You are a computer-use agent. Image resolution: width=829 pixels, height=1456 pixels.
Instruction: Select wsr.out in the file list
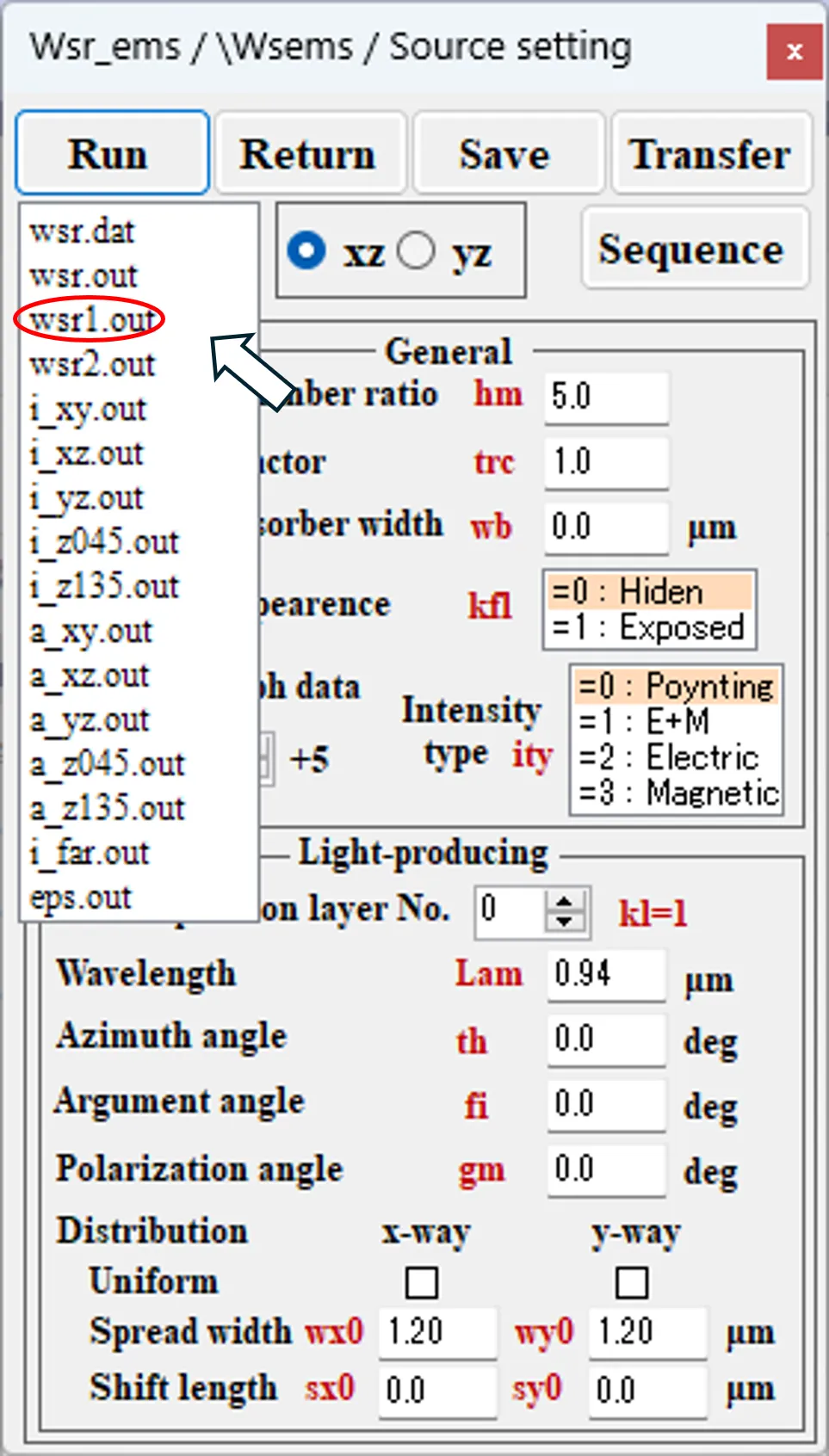click(x=84, y=276)
